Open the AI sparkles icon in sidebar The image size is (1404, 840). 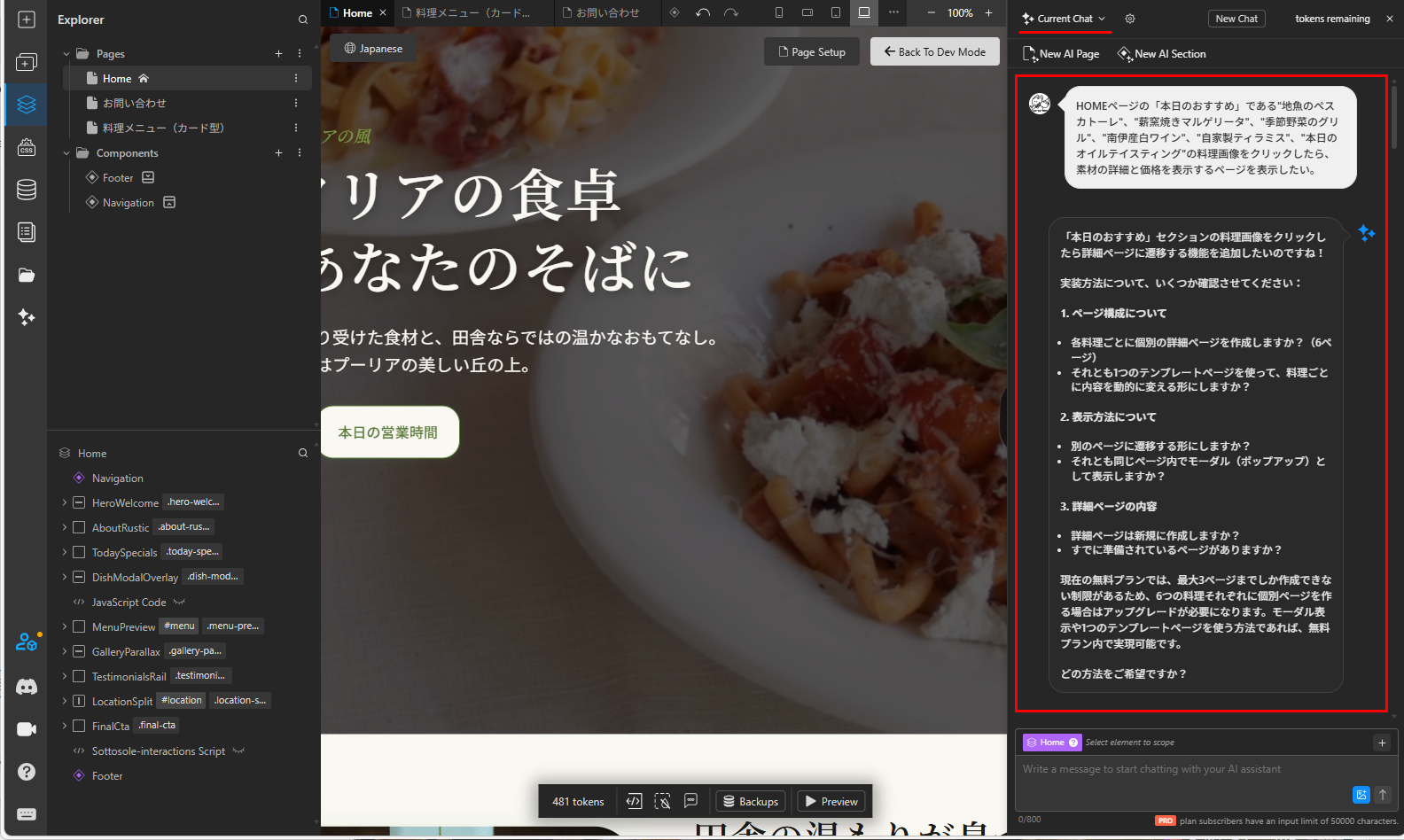[27, 317]
